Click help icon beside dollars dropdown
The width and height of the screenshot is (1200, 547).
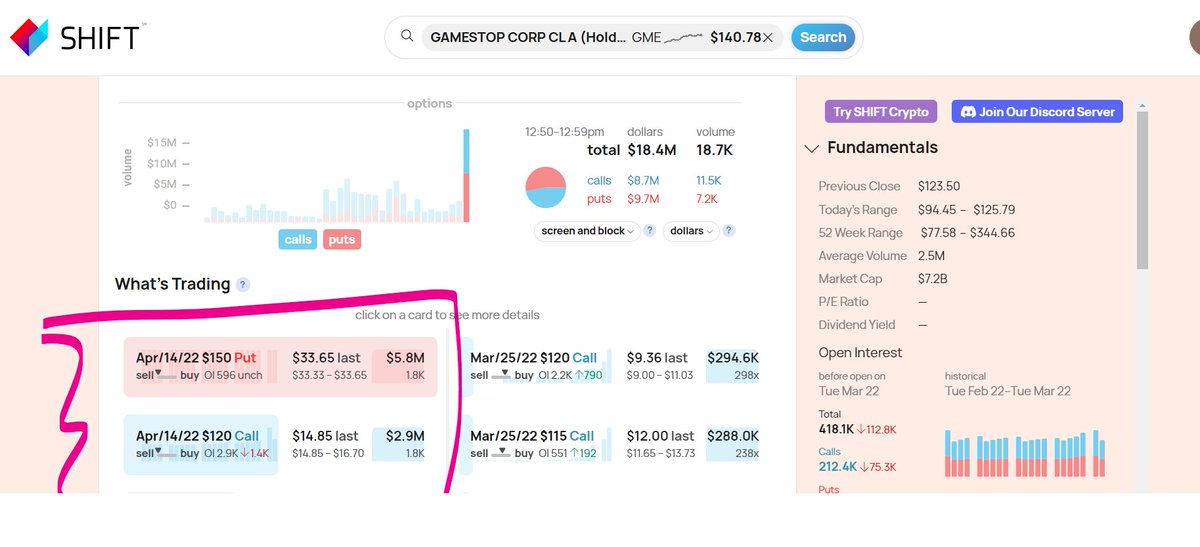point(729,231)
